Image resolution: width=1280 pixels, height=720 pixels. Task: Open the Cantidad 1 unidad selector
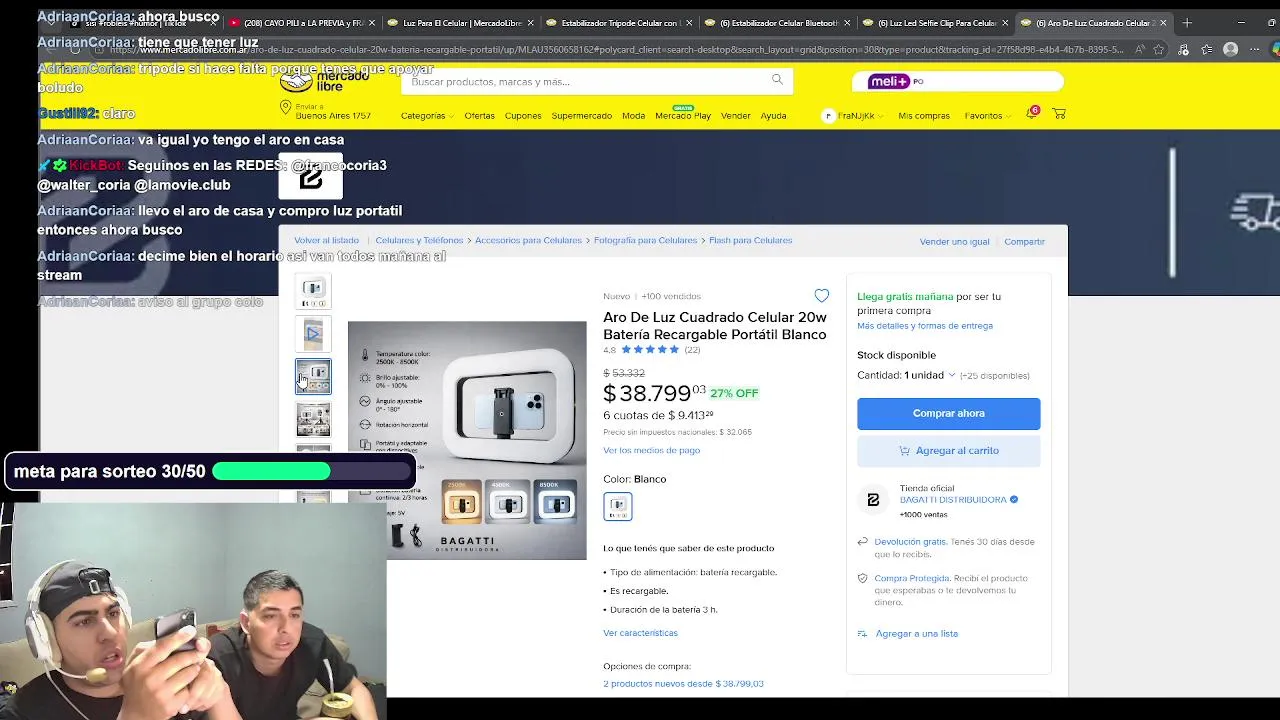(906, 375)
